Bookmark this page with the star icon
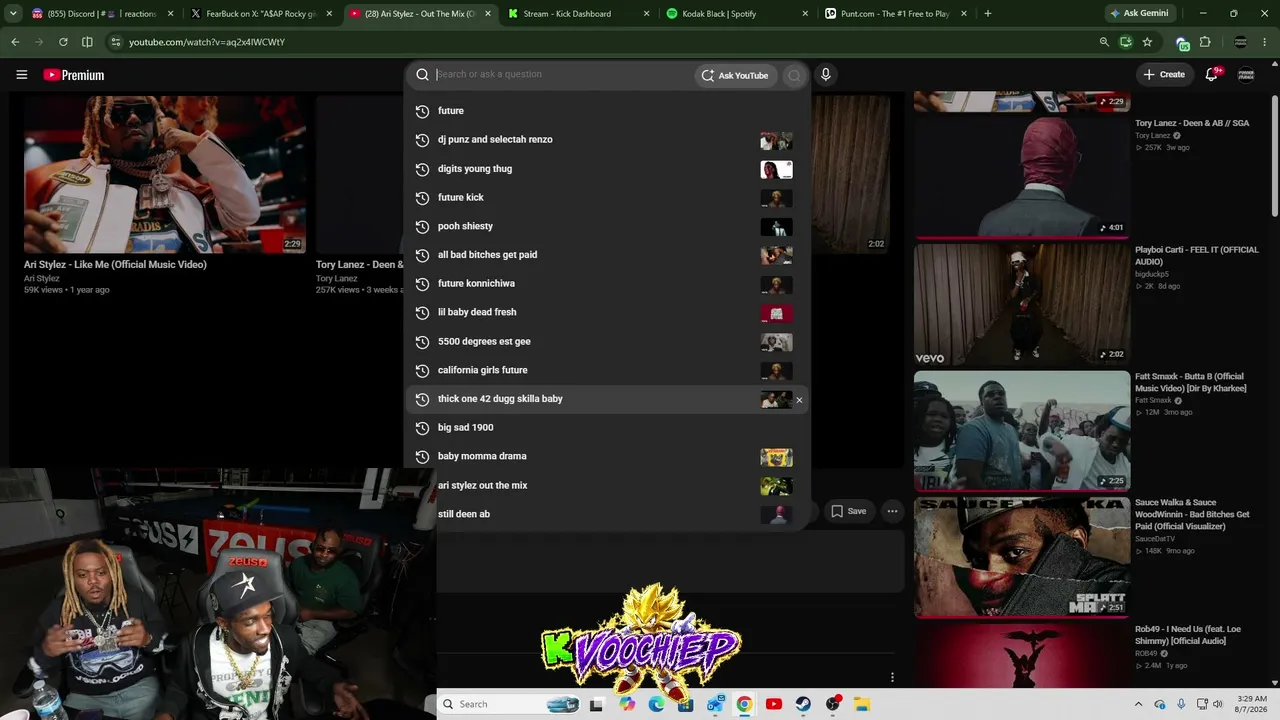 [x=1147, y=42]
